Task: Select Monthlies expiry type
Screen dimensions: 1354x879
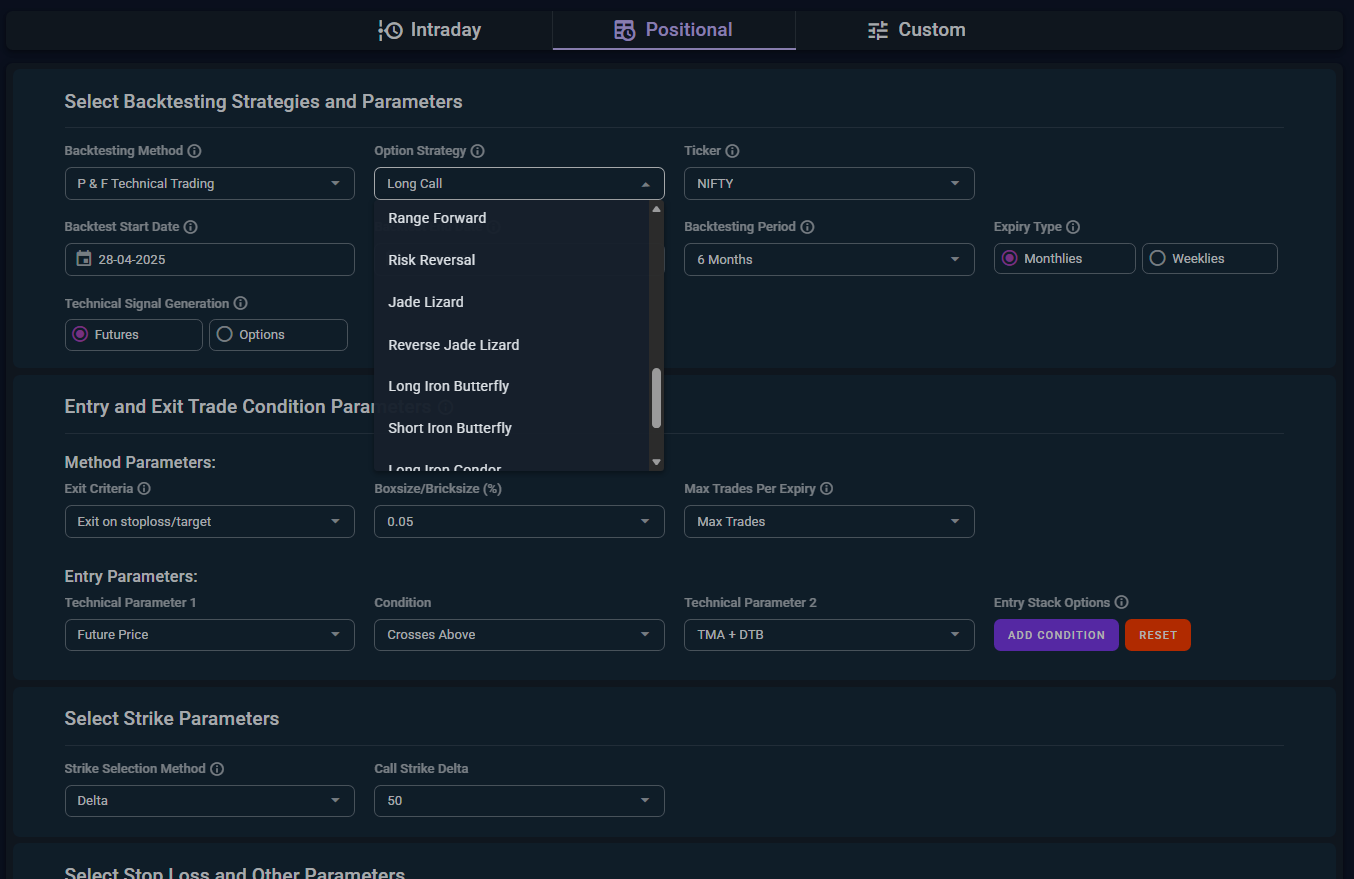Action: (x=1065, y=258)
